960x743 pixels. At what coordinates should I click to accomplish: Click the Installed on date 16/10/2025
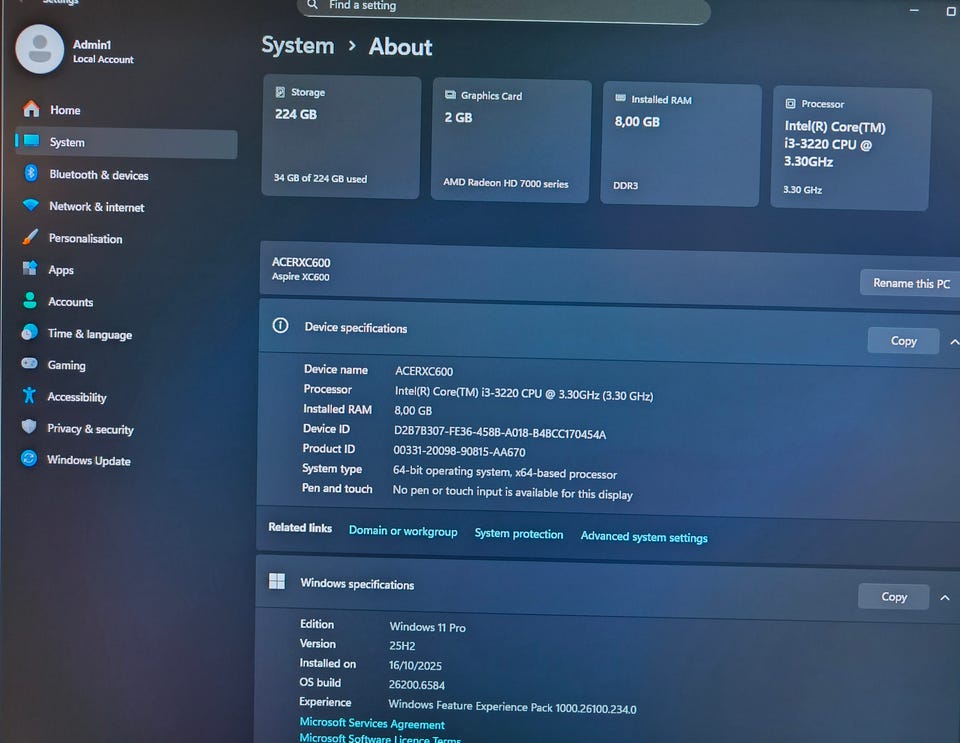coord(415,665)
